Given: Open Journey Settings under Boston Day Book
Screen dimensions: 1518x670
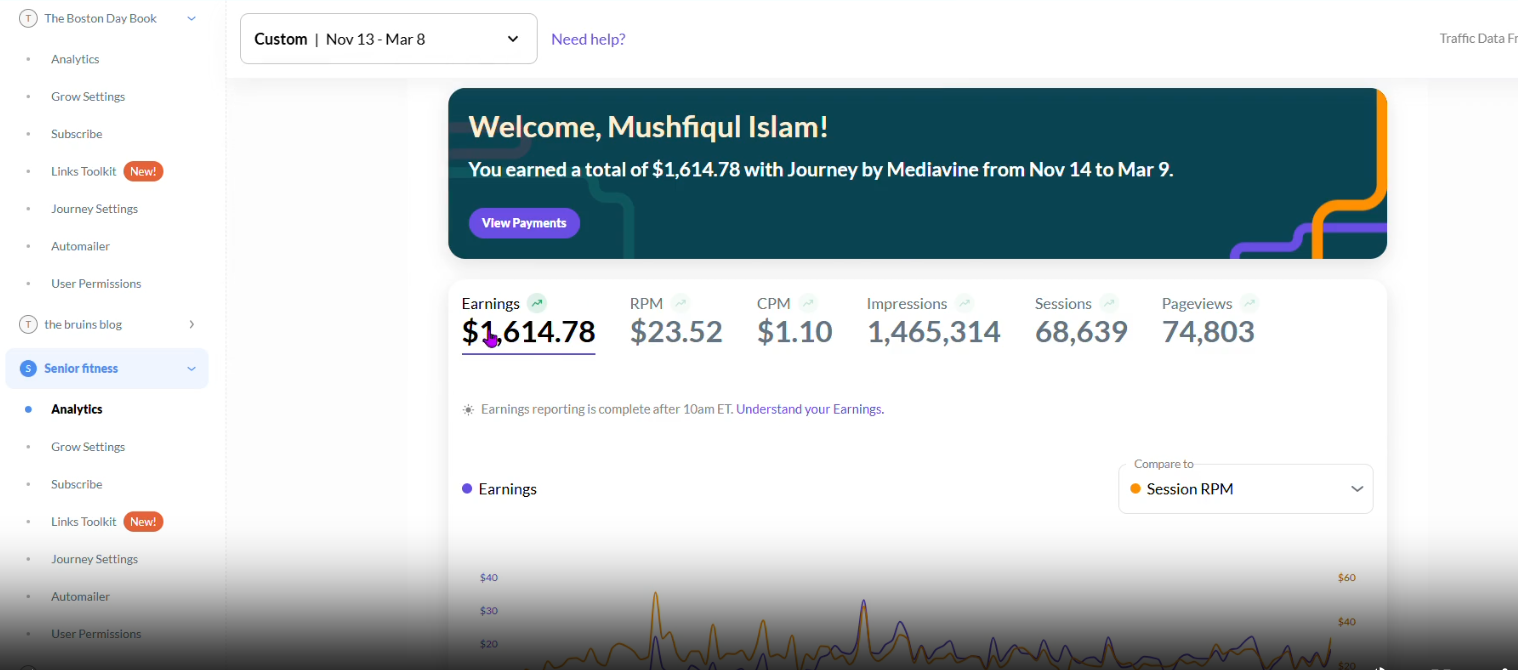Looking at the screenshot, I should pyautogui.click(x=95, y=209).
